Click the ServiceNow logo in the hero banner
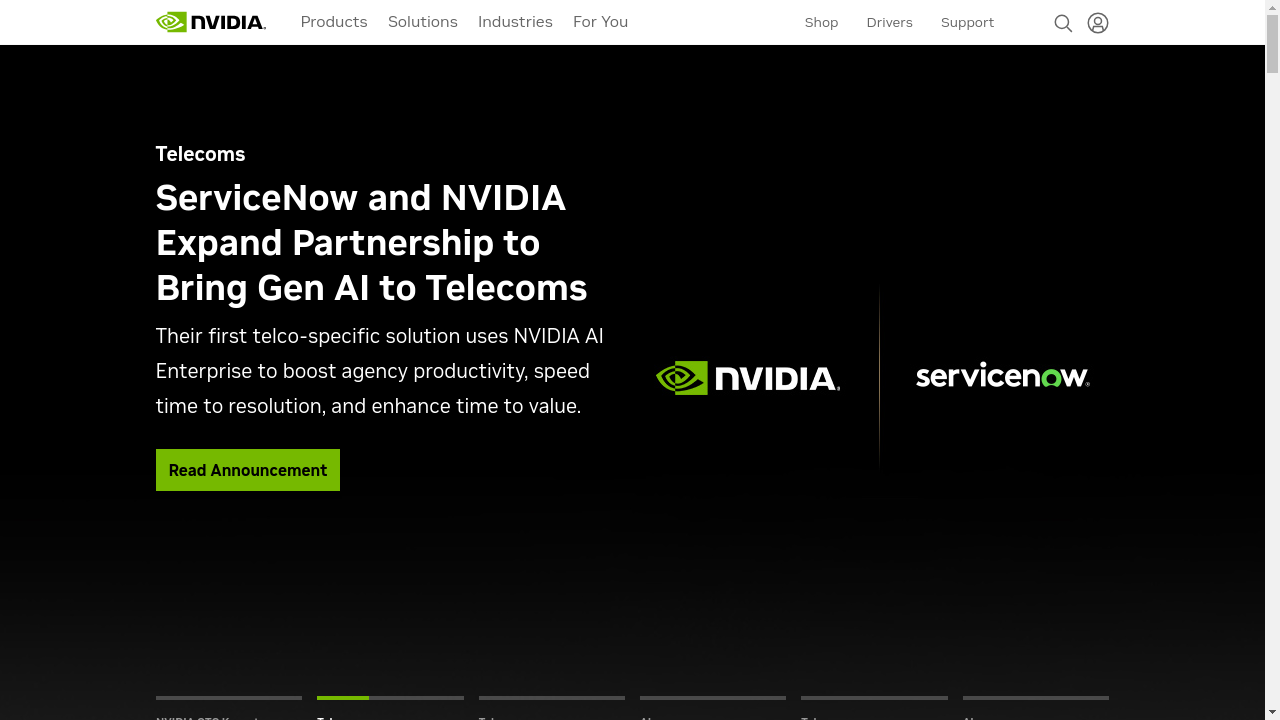 [x=1002, y=376]
